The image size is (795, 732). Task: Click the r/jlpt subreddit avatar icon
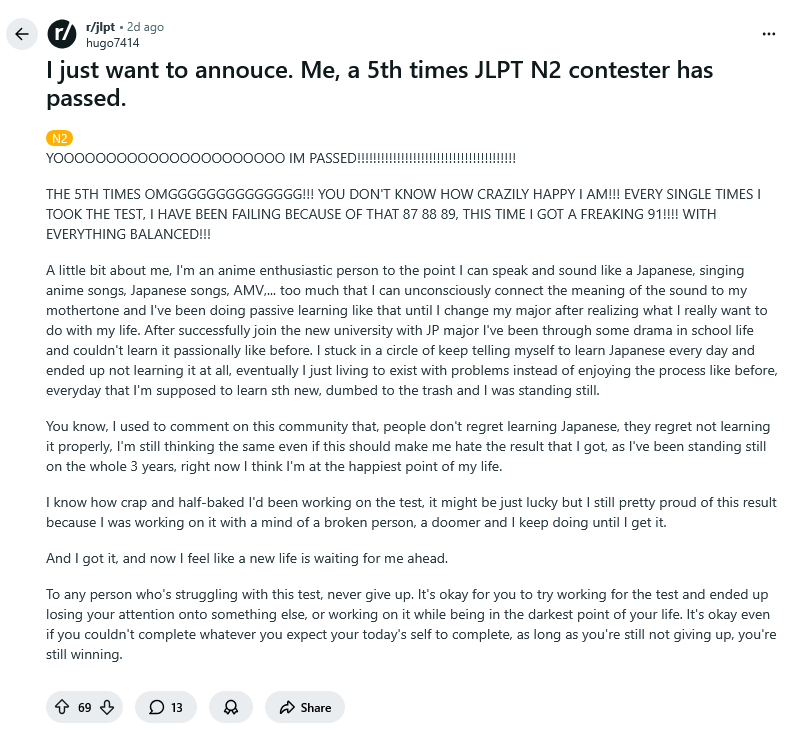(62, 34)
